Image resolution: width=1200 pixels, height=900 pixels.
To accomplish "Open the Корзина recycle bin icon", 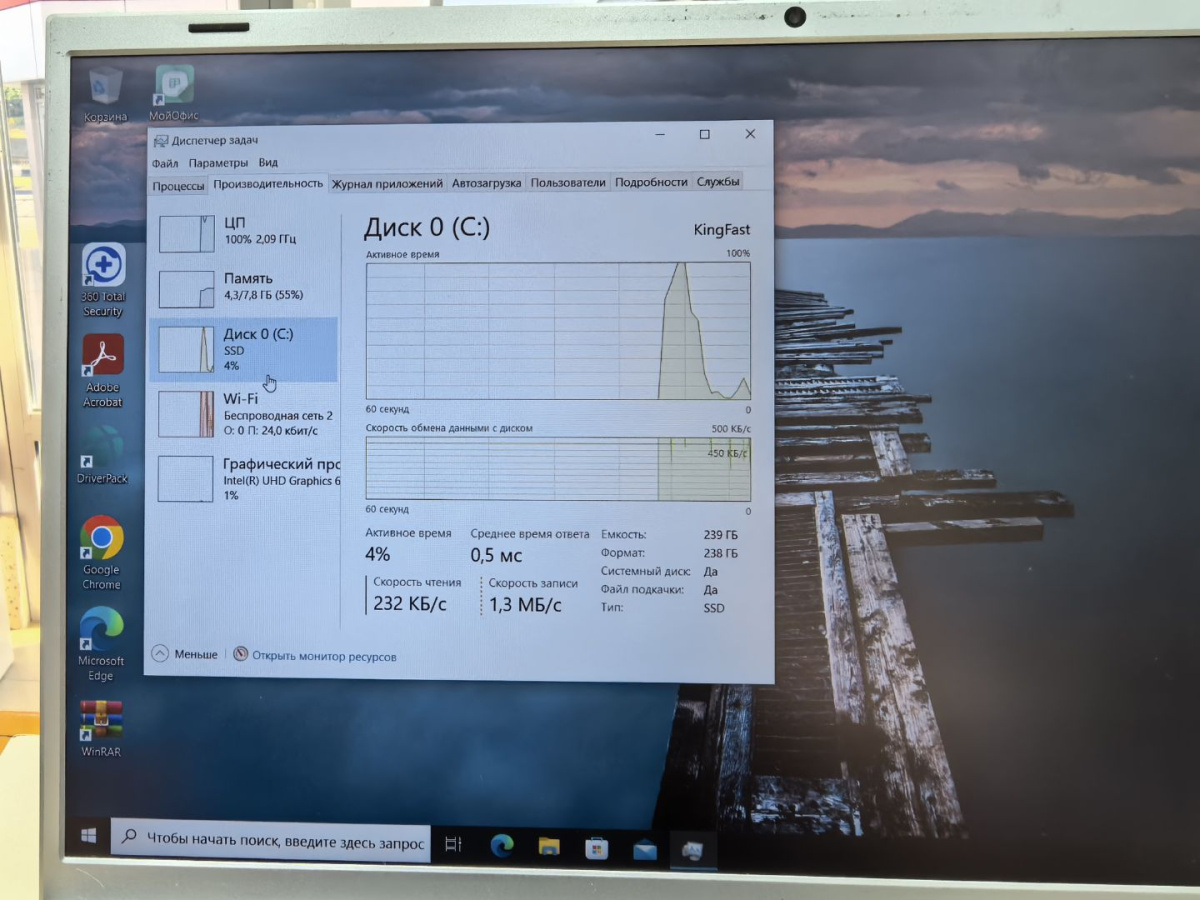I will pyautogui.click(x=106, y=93).
